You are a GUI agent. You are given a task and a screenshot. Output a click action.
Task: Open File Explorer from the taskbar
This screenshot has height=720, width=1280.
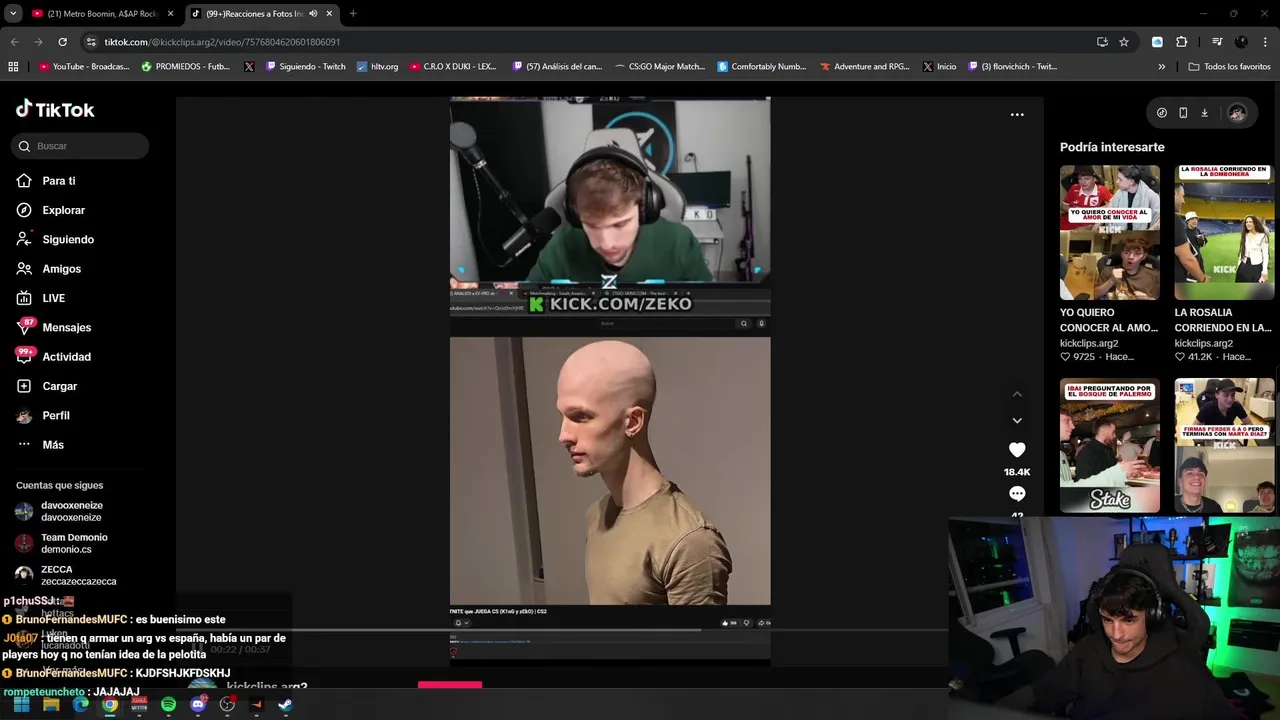(x=51, y=705)
